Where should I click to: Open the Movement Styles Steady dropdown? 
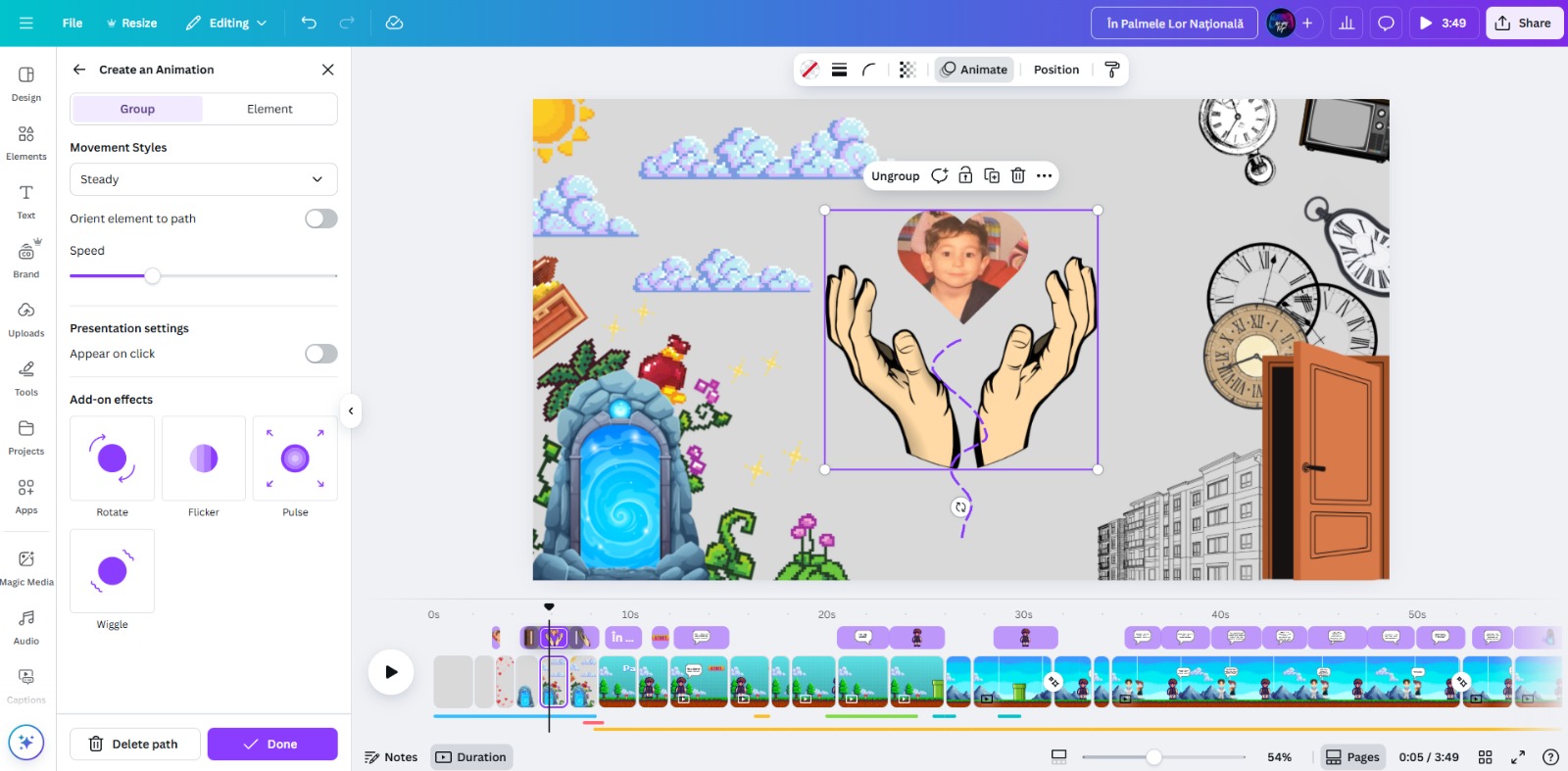click(204, 179)
